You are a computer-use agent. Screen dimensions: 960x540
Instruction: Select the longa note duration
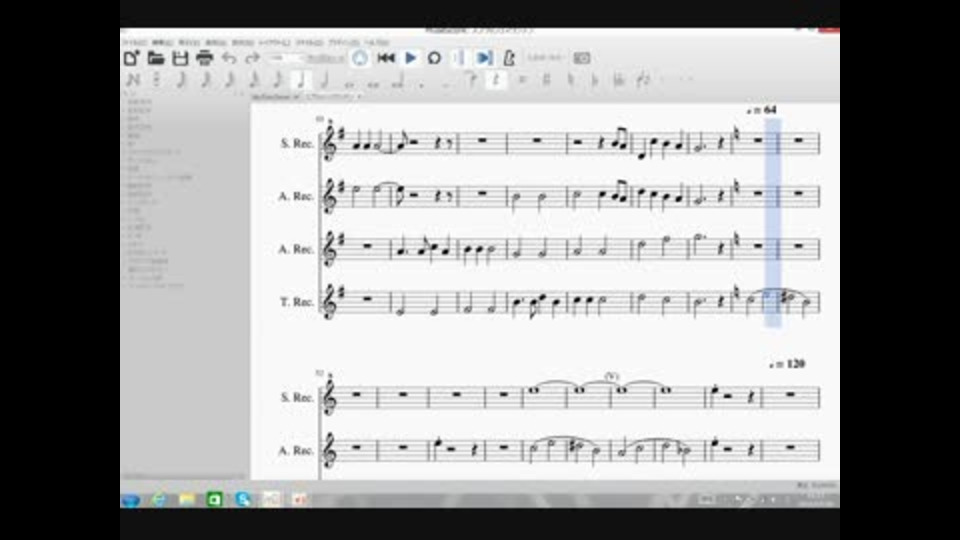pyautogui.click(x=397, y=80)
